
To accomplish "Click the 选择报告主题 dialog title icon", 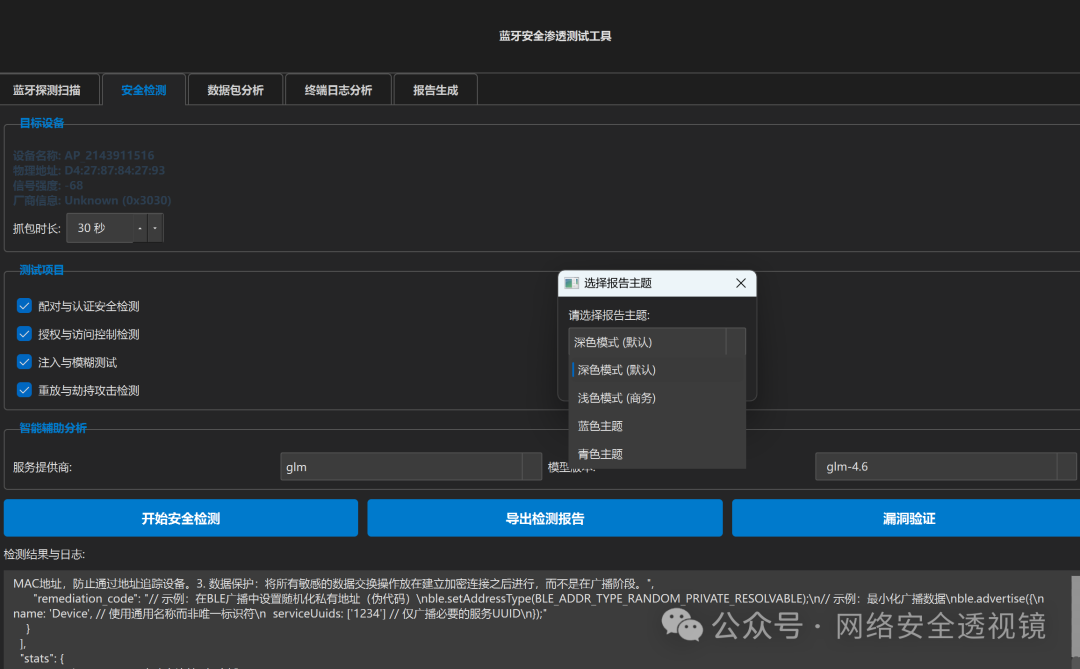I will pyautogui.click(x=571, y=283).
